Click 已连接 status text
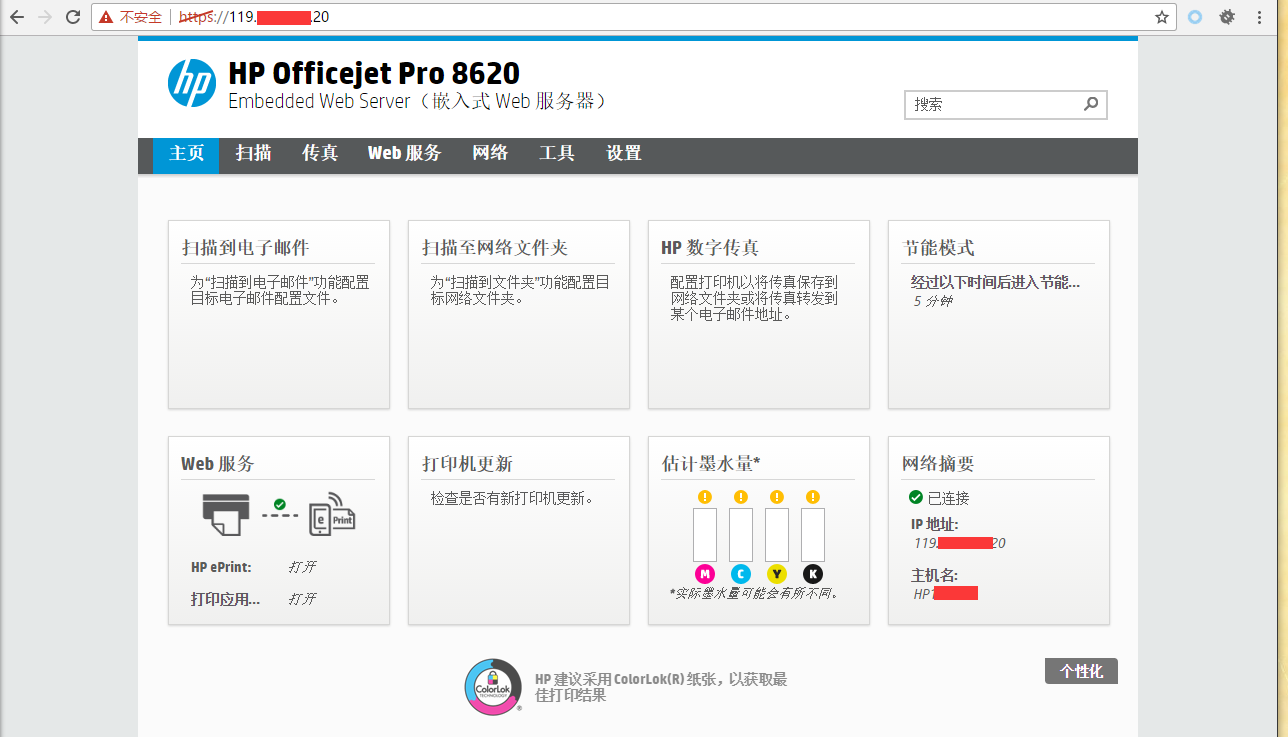Viewport: 1288px width, 737px height. click(948, 498)
